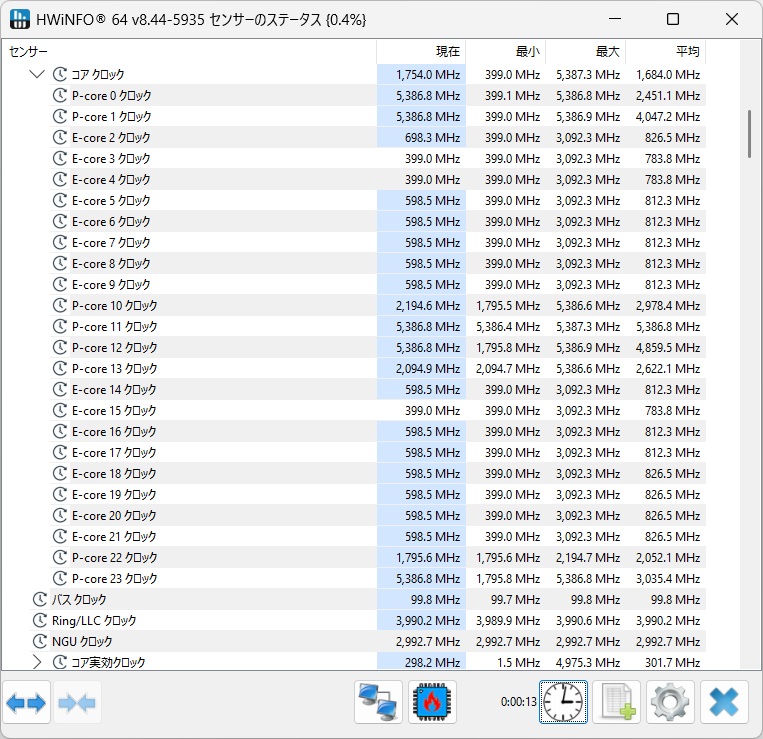Click the HWiNFO app icon in title bar
This screenshot has height=739, width=763.
[x=19, y=19]
